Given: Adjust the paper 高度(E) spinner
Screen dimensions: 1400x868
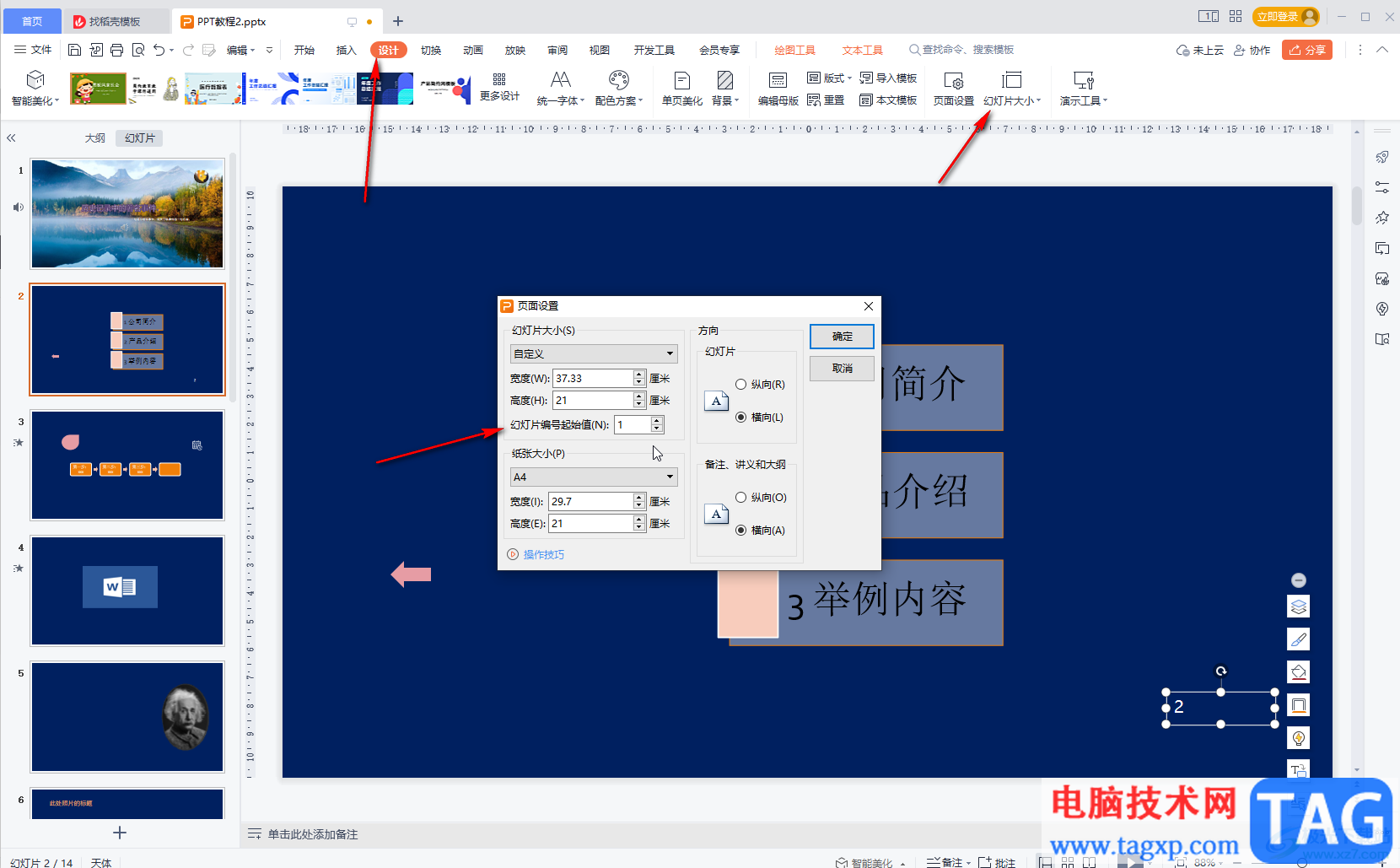Looking at the screenshot, I should pos(639,523).
